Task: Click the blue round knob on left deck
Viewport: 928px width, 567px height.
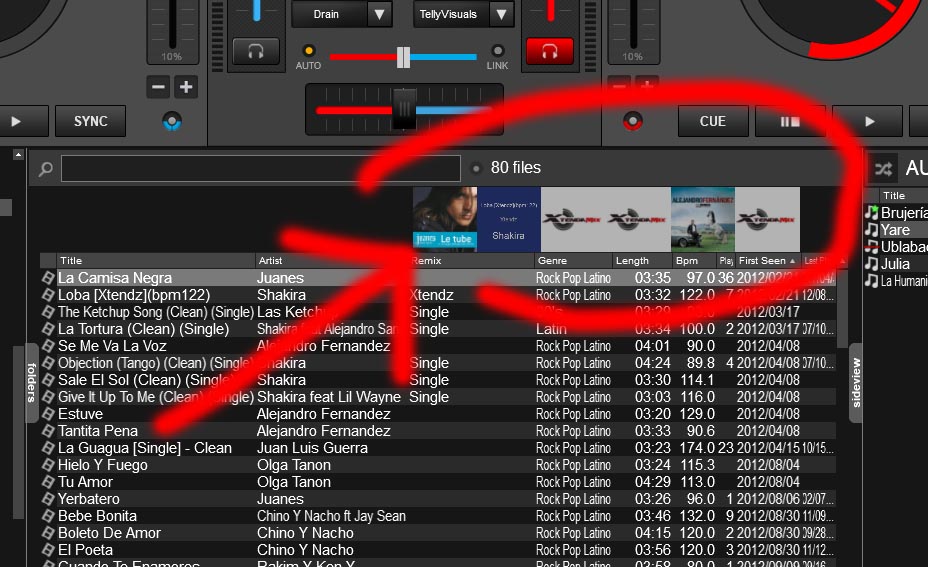Action: (x=172, y=121)
